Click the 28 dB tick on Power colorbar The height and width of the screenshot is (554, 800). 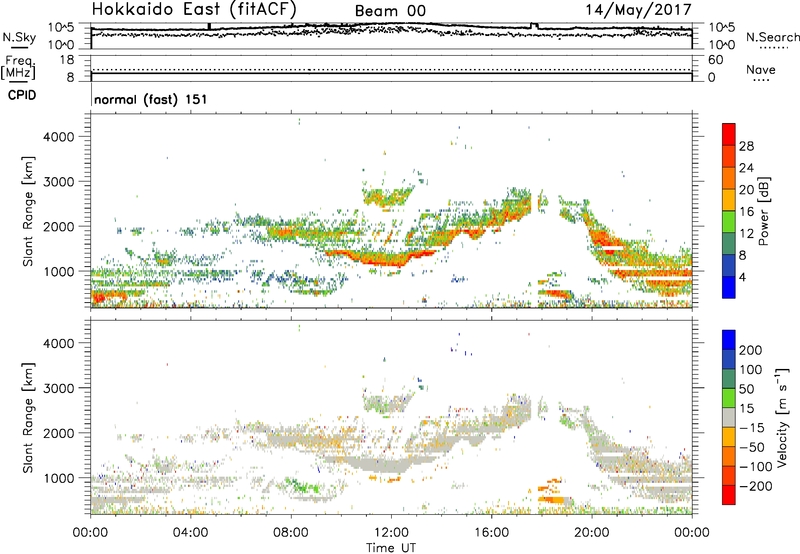point(746,146)
